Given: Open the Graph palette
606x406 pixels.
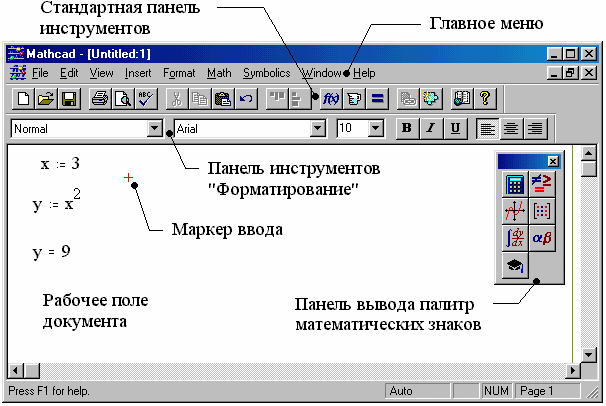Looking at the screenshot, I should coord(515,211).
